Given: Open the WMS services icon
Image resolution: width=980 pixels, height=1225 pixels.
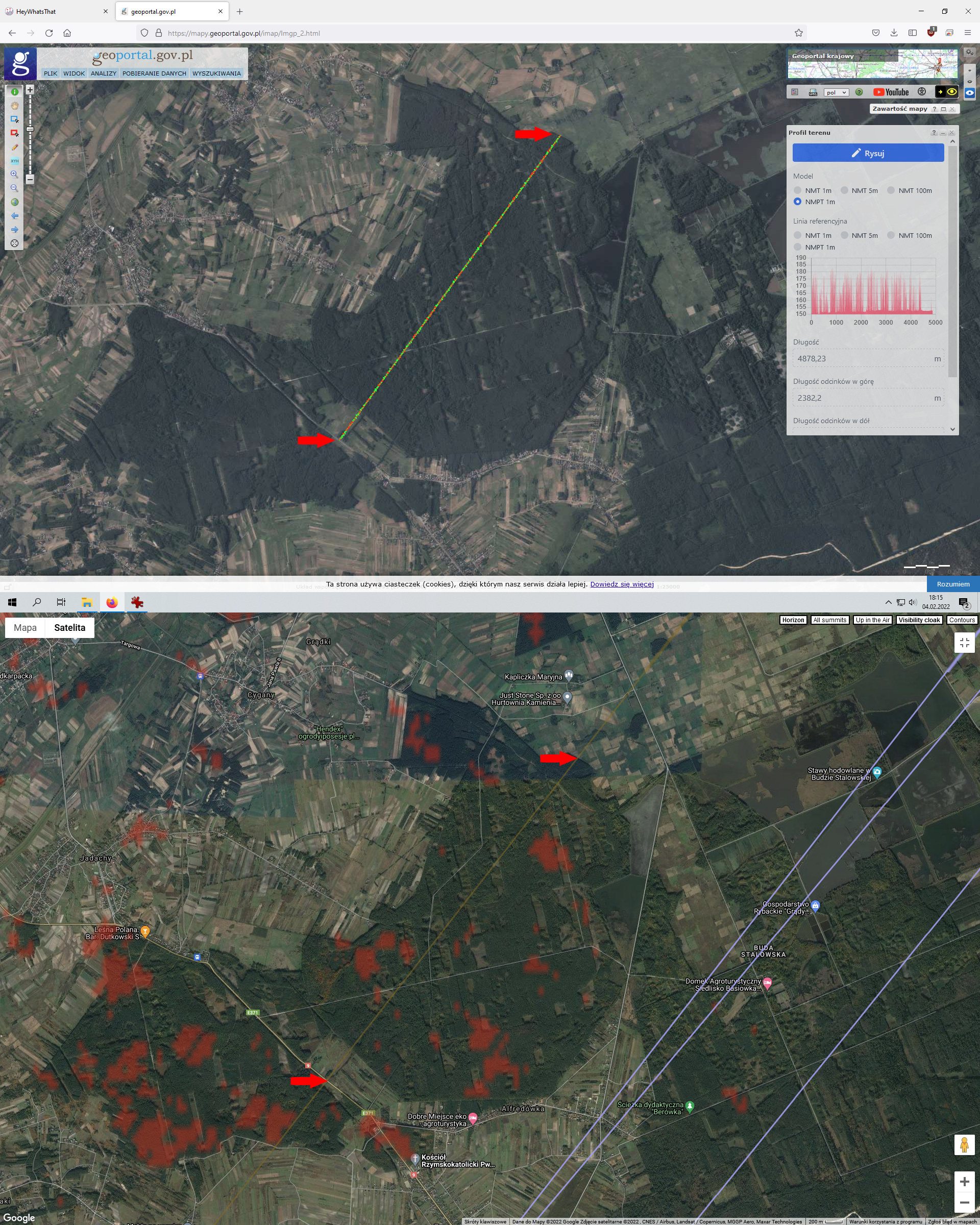Looking at the screenshot, I should point(813,92).
